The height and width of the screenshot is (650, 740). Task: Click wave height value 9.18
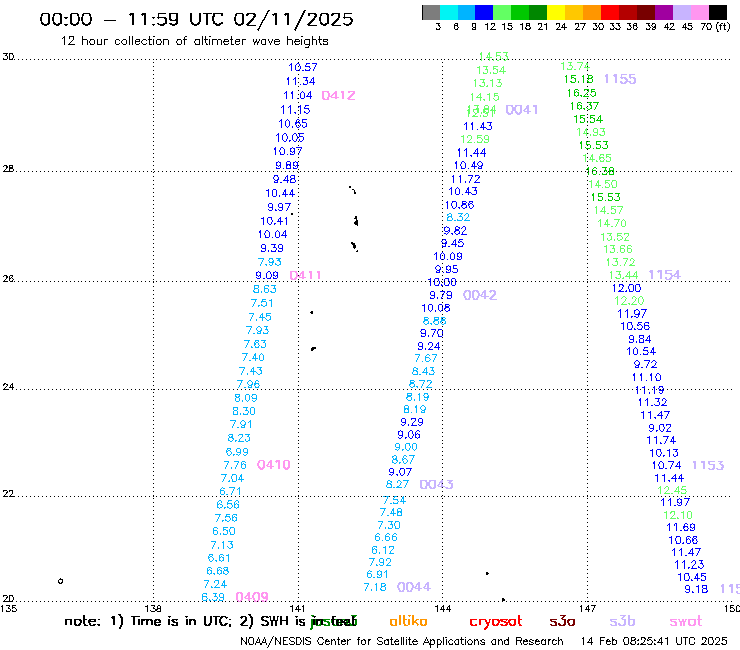tap(696, 589)
